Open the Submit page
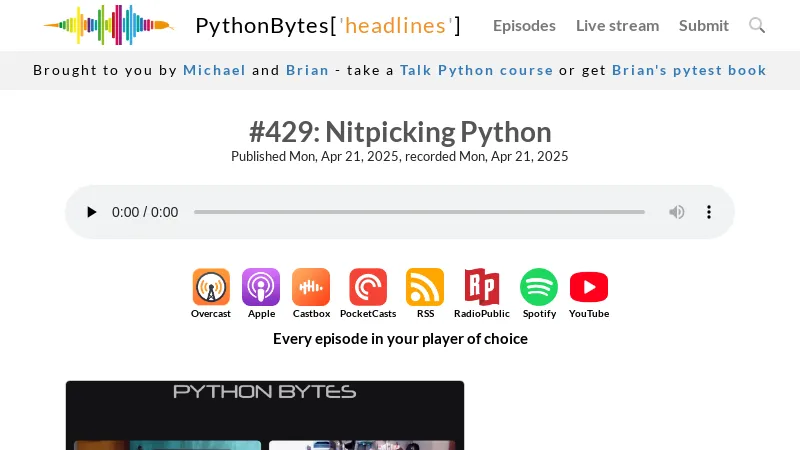 (704, 25)
